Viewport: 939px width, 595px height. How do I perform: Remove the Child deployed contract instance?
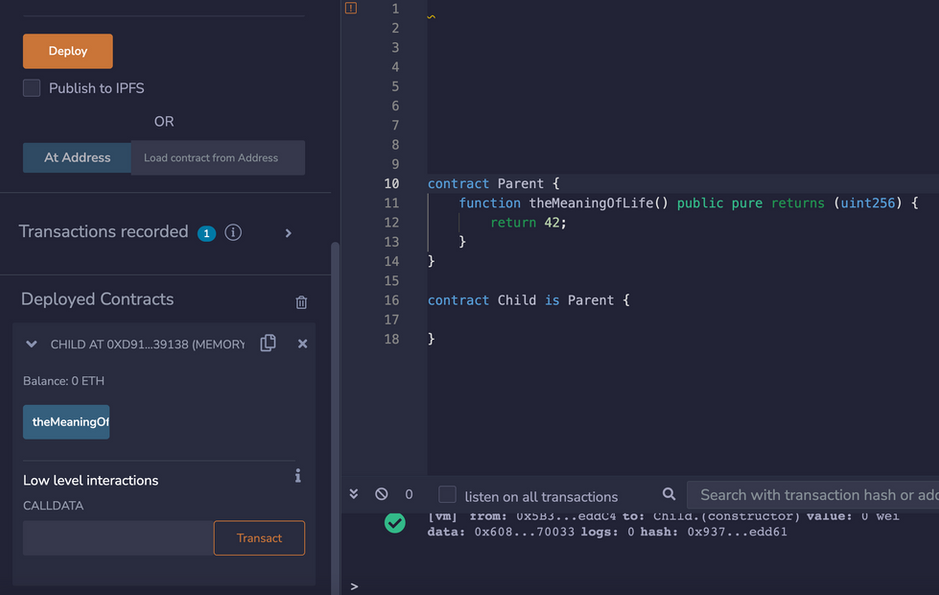click(302, 344)
